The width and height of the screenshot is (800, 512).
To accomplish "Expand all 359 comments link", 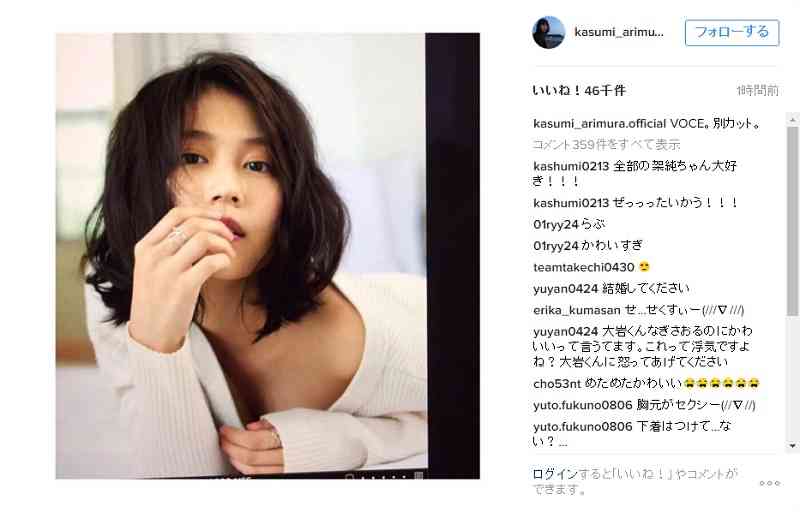I will [606, 145].
